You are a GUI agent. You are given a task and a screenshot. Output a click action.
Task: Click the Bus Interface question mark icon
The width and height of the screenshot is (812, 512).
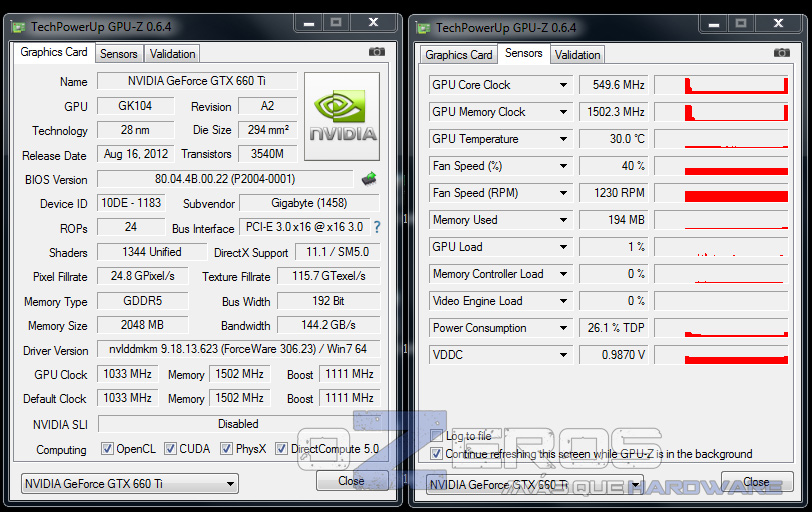coord(377,228)
